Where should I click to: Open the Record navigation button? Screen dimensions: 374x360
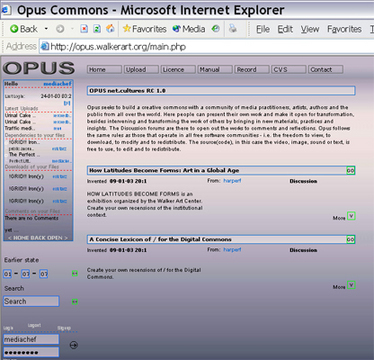[x=251, y=70]
